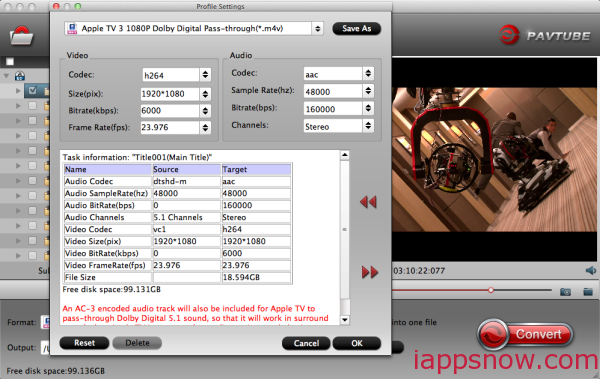The image size is (600, 379).
Task: Mute audio with the speaker icon
Action: pyautogui.click(x=591, y=271)
